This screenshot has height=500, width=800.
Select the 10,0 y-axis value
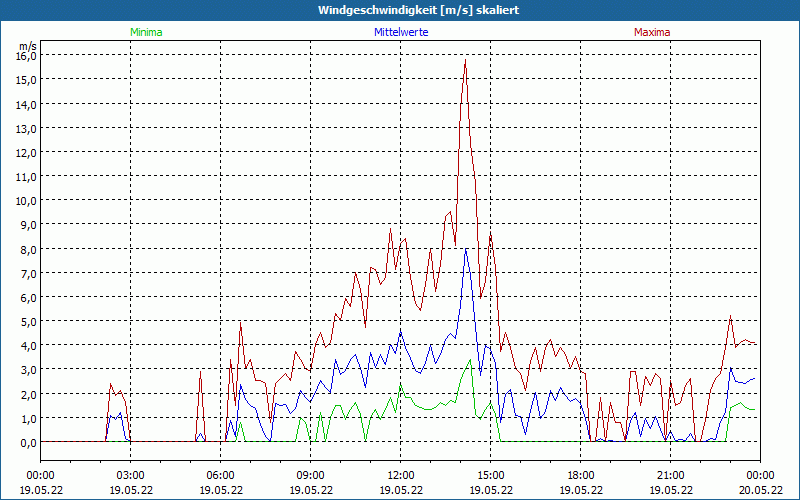pyautogui.click(x=26, y=201)
